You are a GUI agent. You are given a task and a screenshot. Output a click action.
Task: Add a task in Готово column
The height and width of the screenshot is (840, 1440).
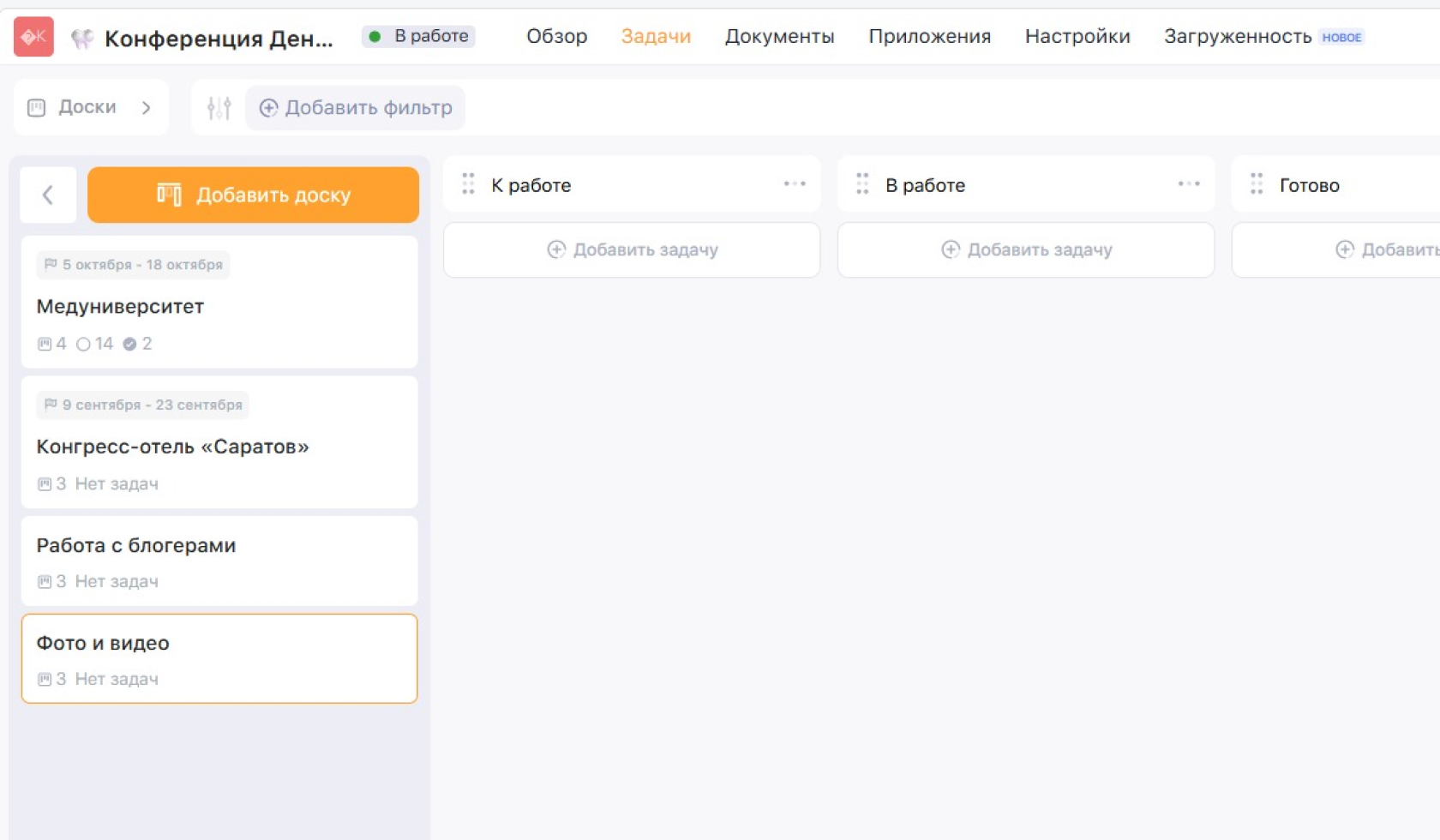(1337, 249)
